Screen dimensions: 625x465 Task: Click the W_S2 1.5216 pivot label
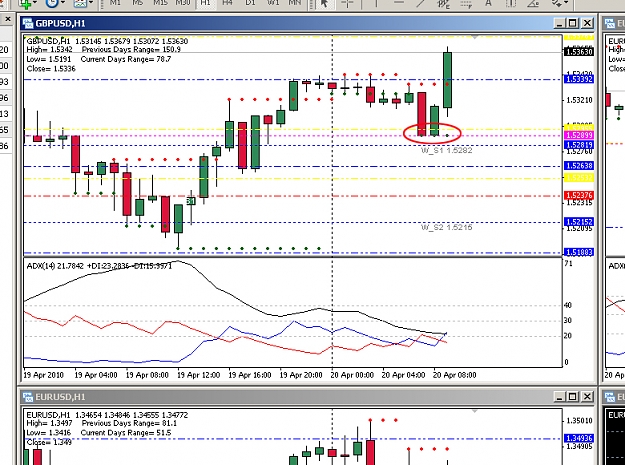pyautogui.click(x=446, y=227)
